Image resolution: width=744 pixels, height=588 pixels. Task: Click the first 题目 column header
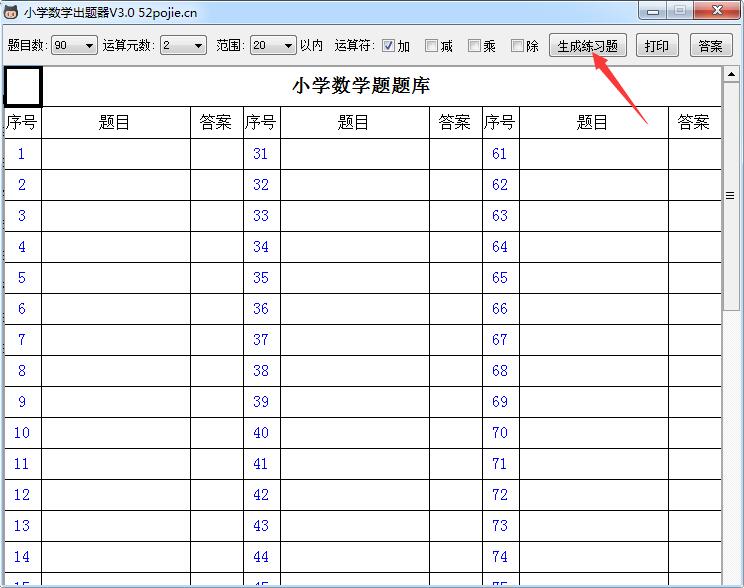(116, 122)
